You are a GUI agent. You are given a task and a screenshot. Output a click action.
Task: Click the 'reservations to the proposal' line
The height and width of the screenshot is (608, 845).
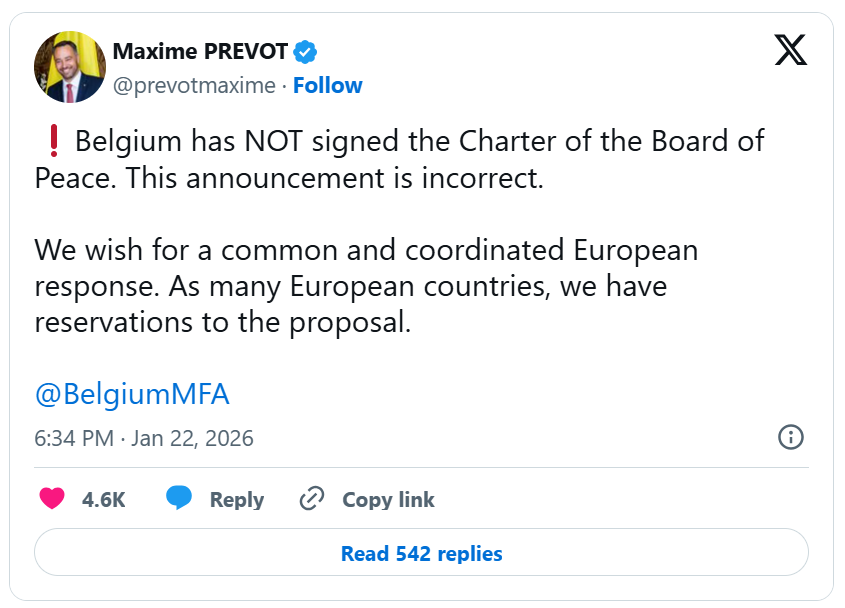click(x=222, y=324)
